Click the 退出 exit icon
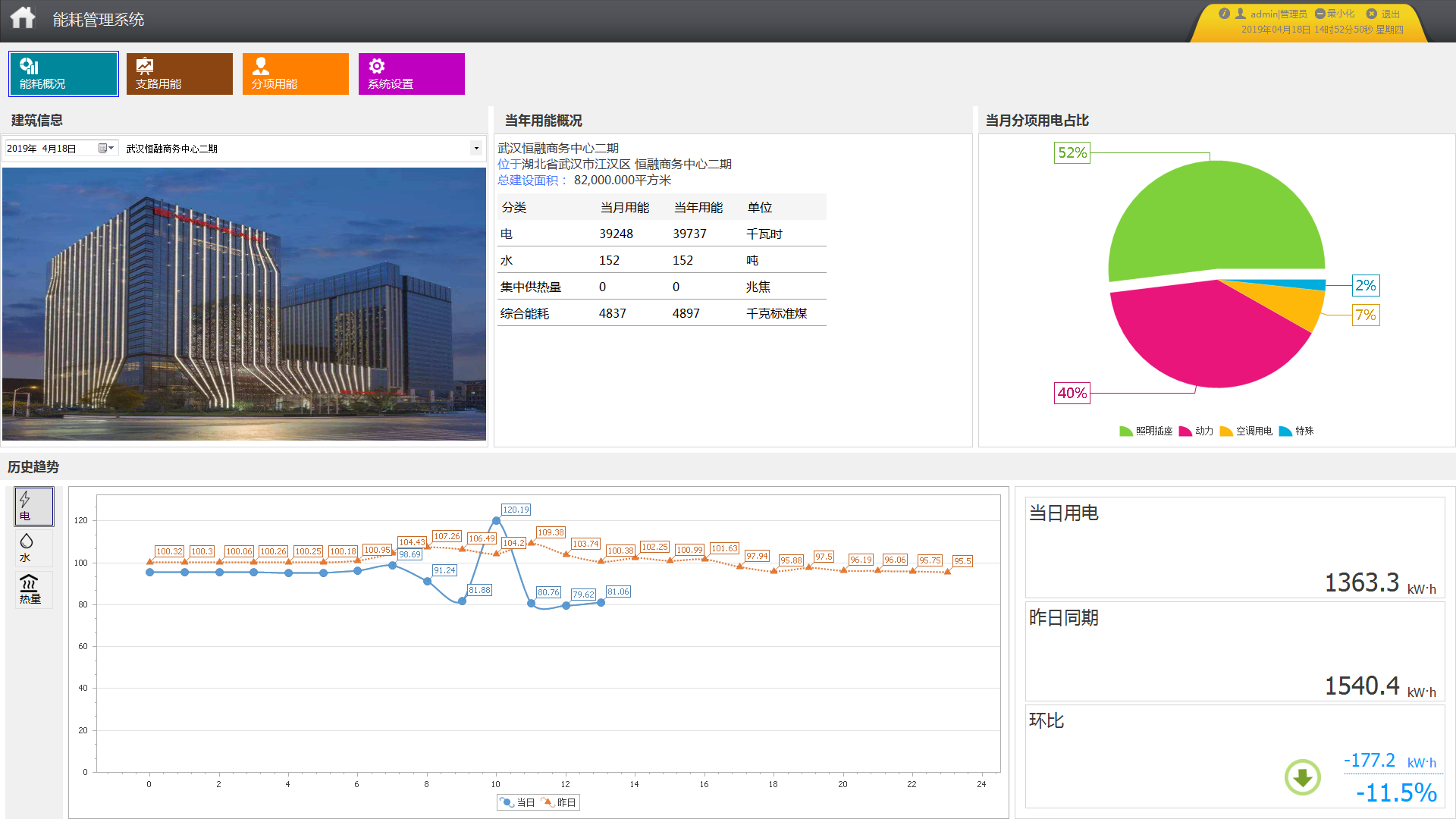 (x=1371, y=14)
